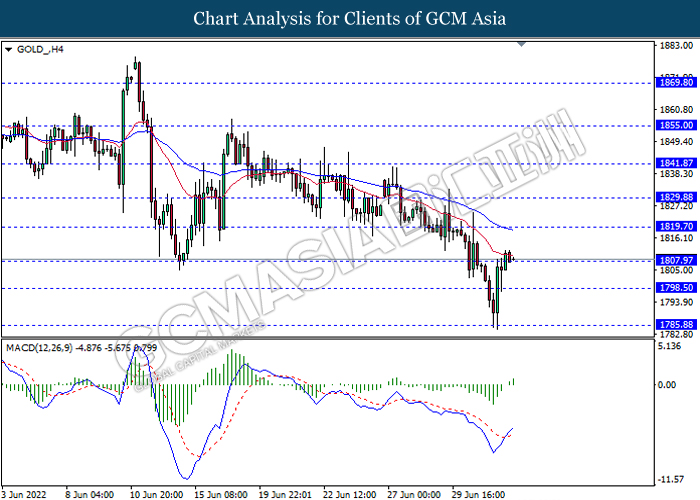
Task: Click the 3 Jun 2022 date label
Action: 24,495
